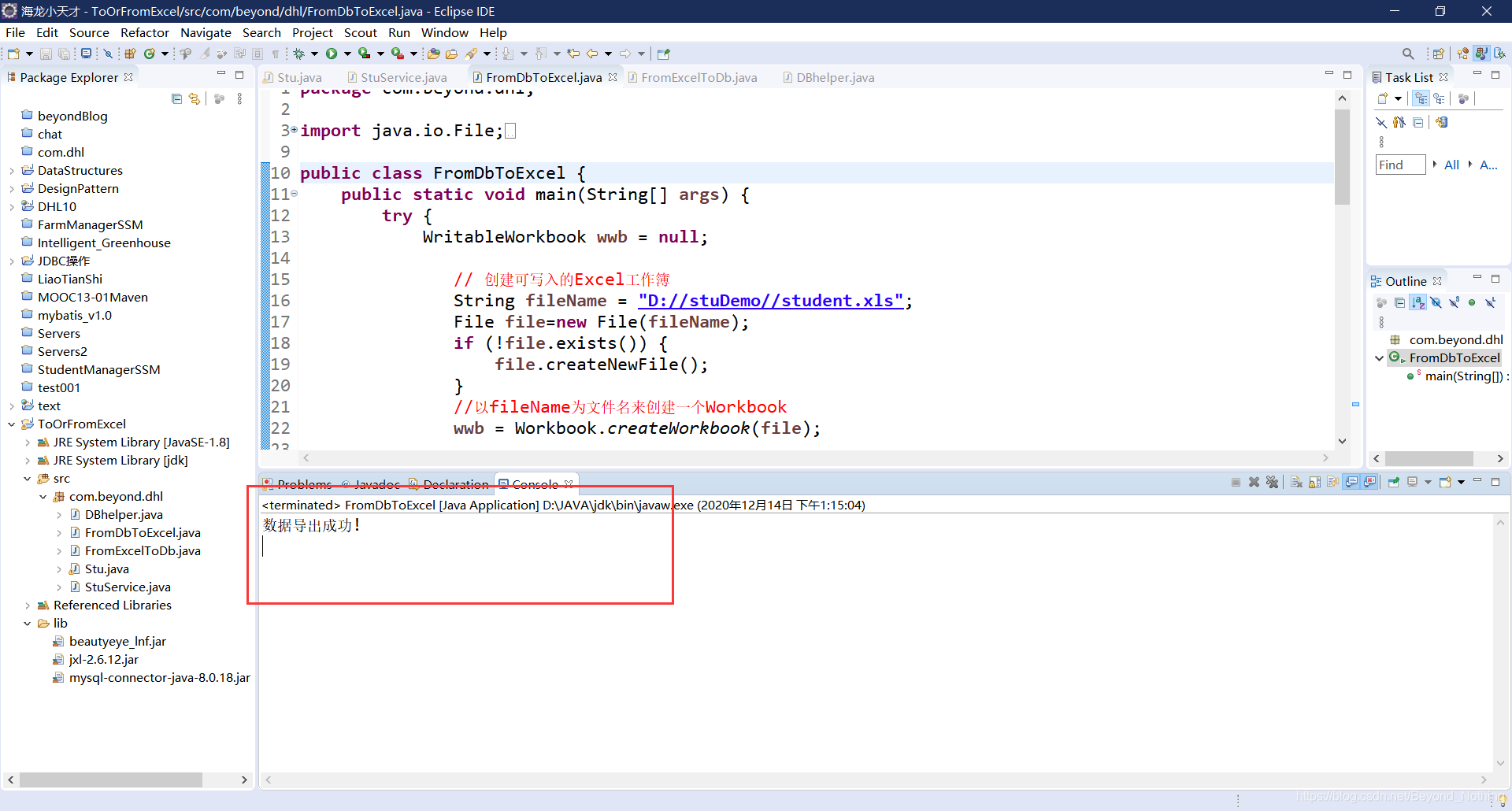
Task: Clear the Console output
Action: click(1296, 482)
